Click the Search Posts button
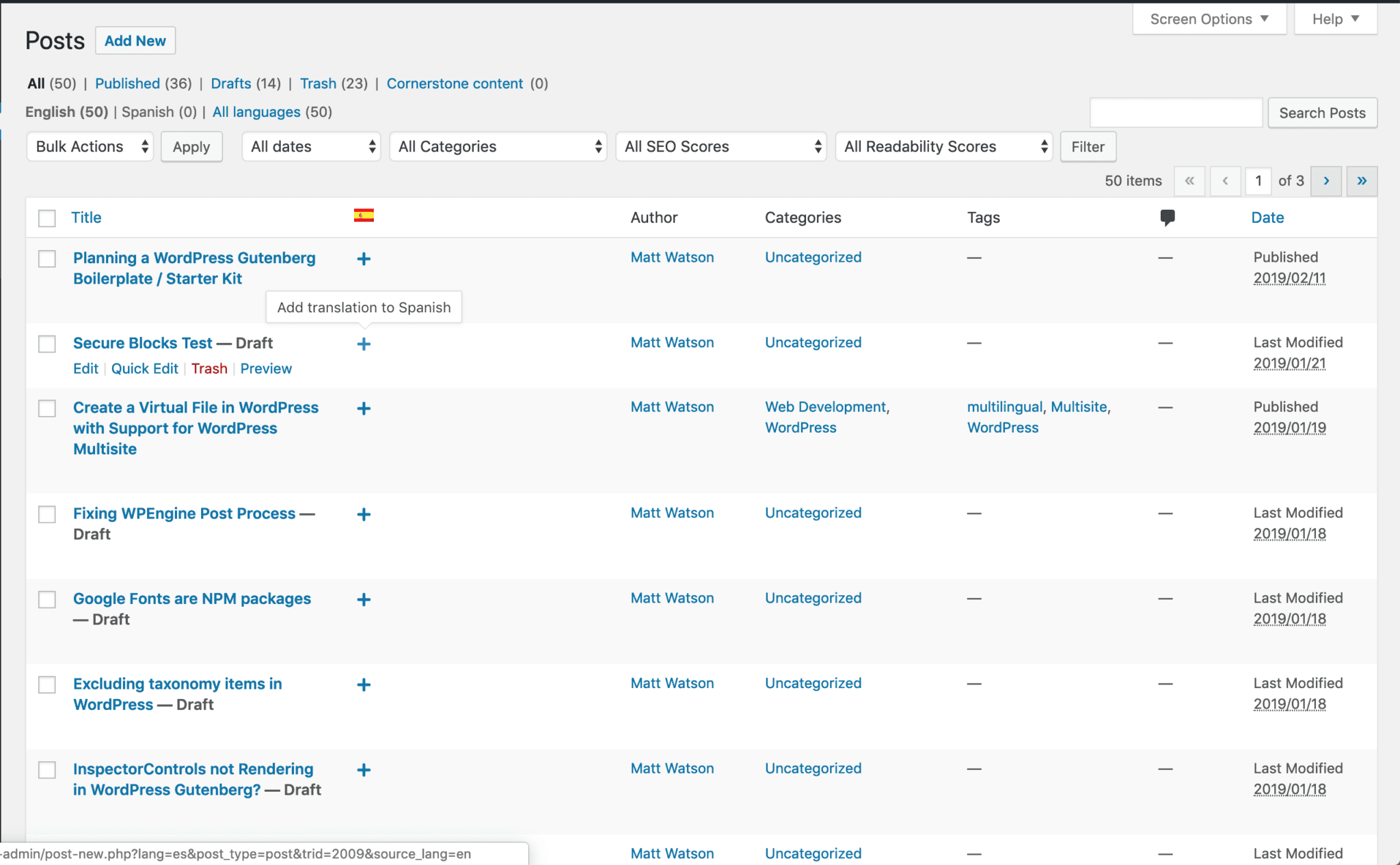Image resolution: width=1400 pixels, height=865 pixels. 1322,113
